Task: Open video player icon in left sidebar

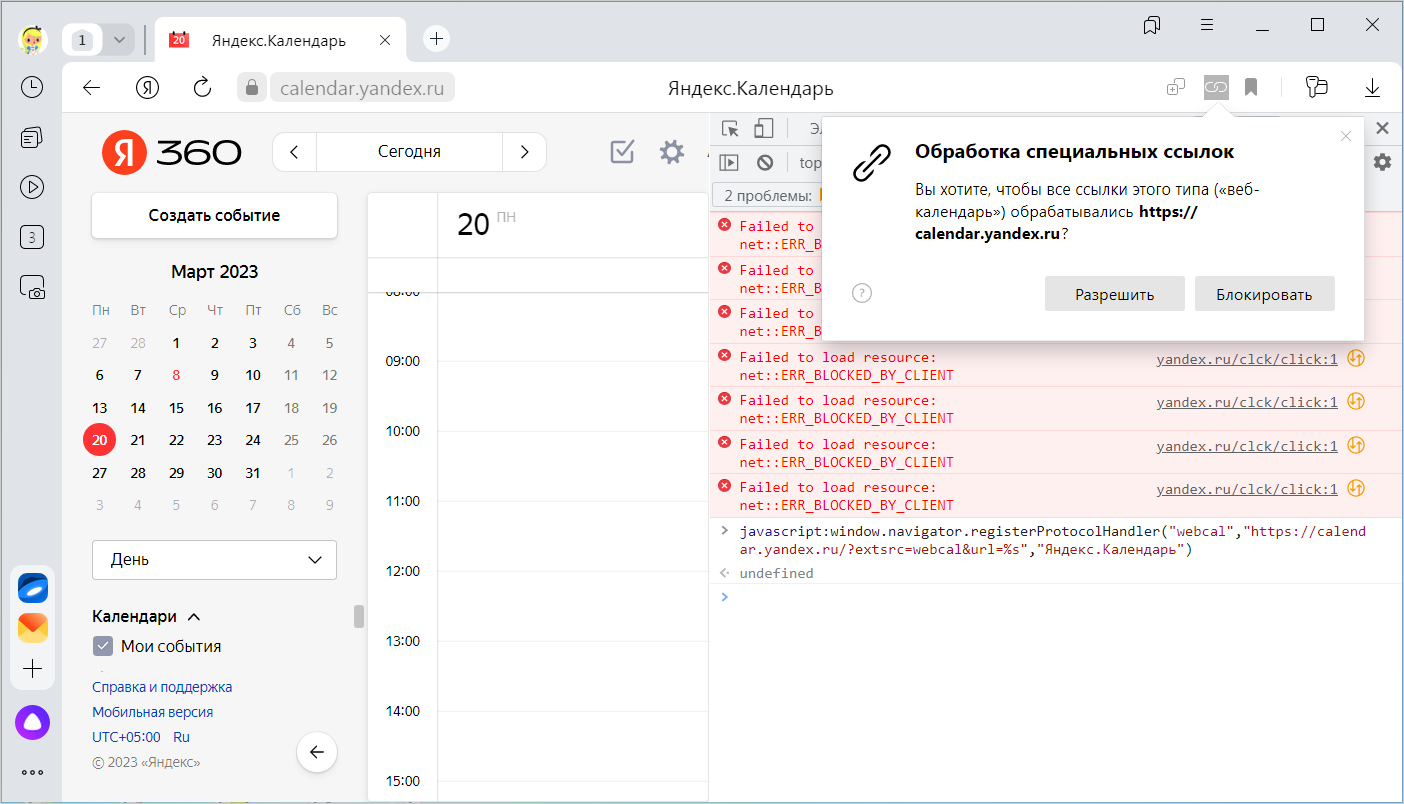Action: click(32, 187)
